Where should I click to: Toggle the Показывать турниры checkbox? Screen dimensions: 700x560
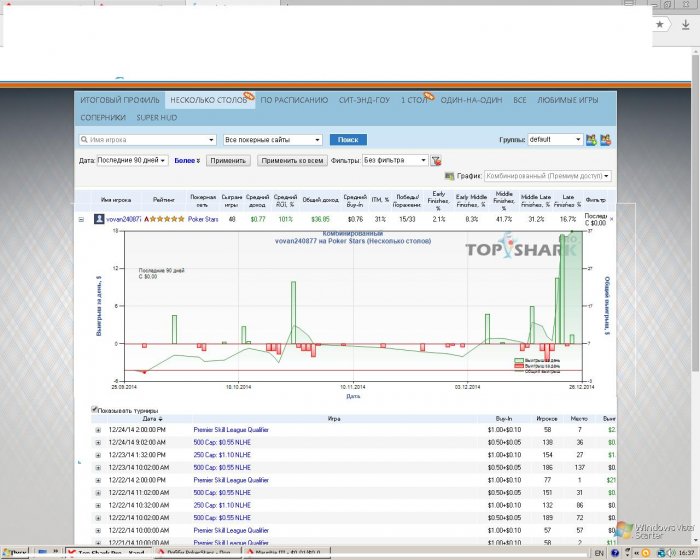coord(95,409)
